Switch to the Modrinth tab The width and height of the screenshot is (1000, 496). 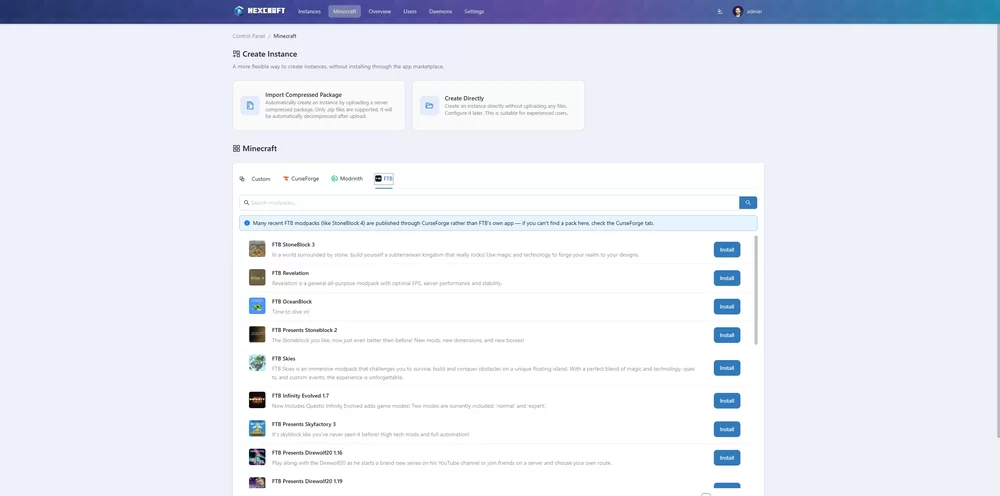click(347, 179)
